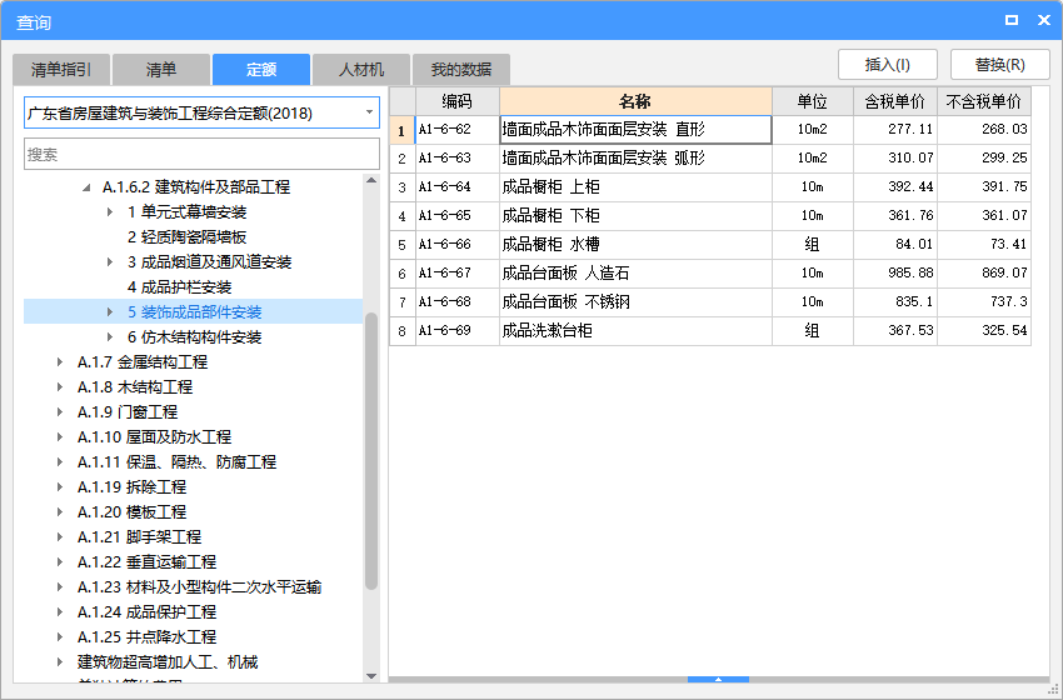Select 2 轻质陶瓷隔墙板 tree item
Image resolution: width=1063 pixels, height=700 pixels.
[186, 237]
